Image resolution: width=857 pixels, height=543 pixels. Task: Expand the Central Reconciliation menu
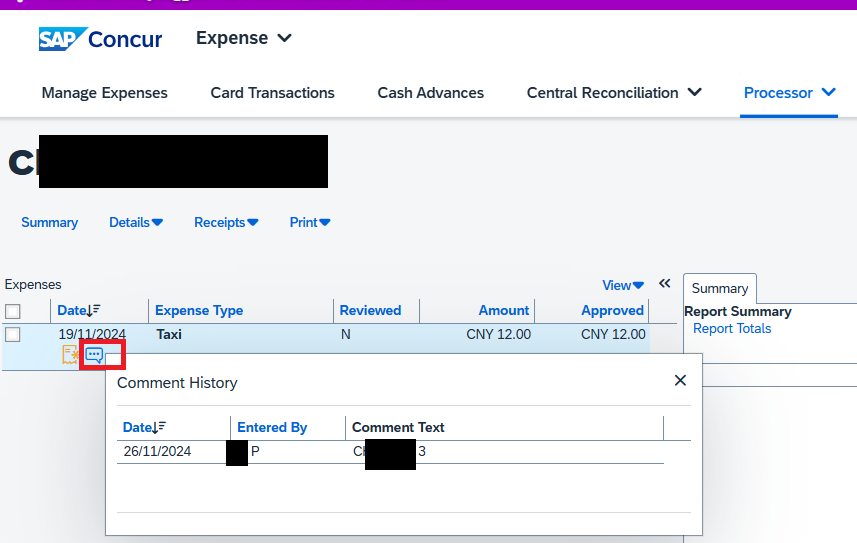click(x=614, y=93)
